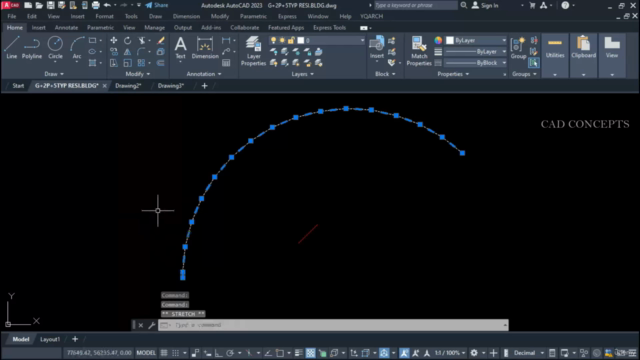
Task: Switch to the Drawing2 file tab
Action: coord(128,86)
